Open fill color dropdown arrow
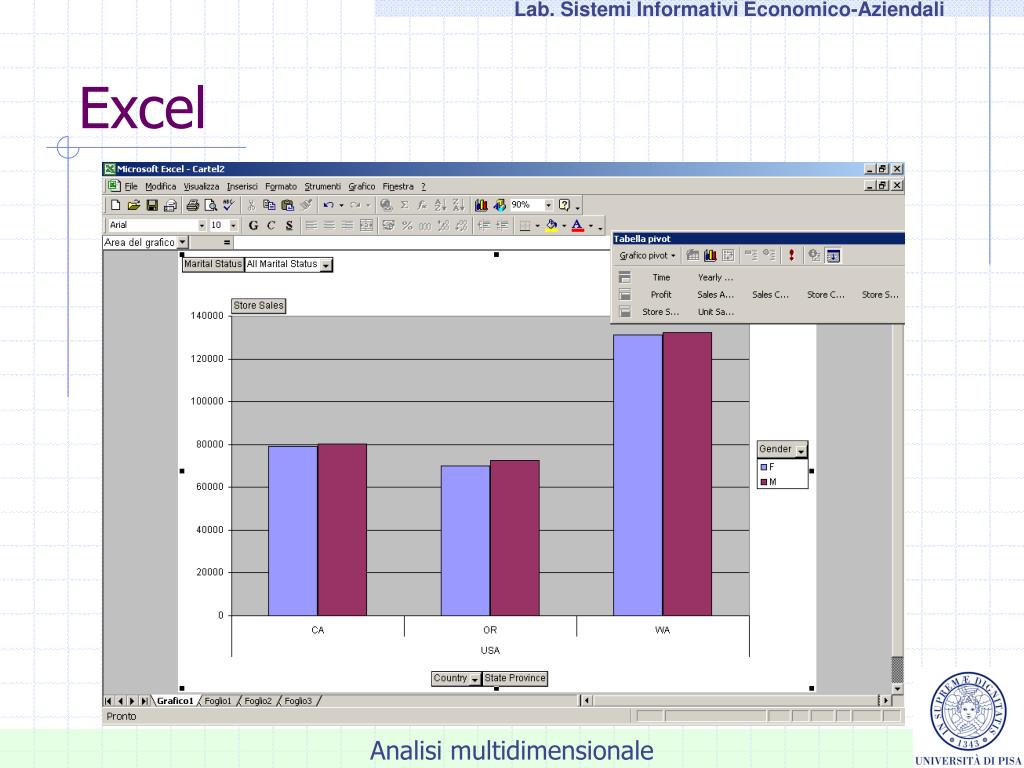This screenshot has height=768, width=1024. [x=564, y=226]
